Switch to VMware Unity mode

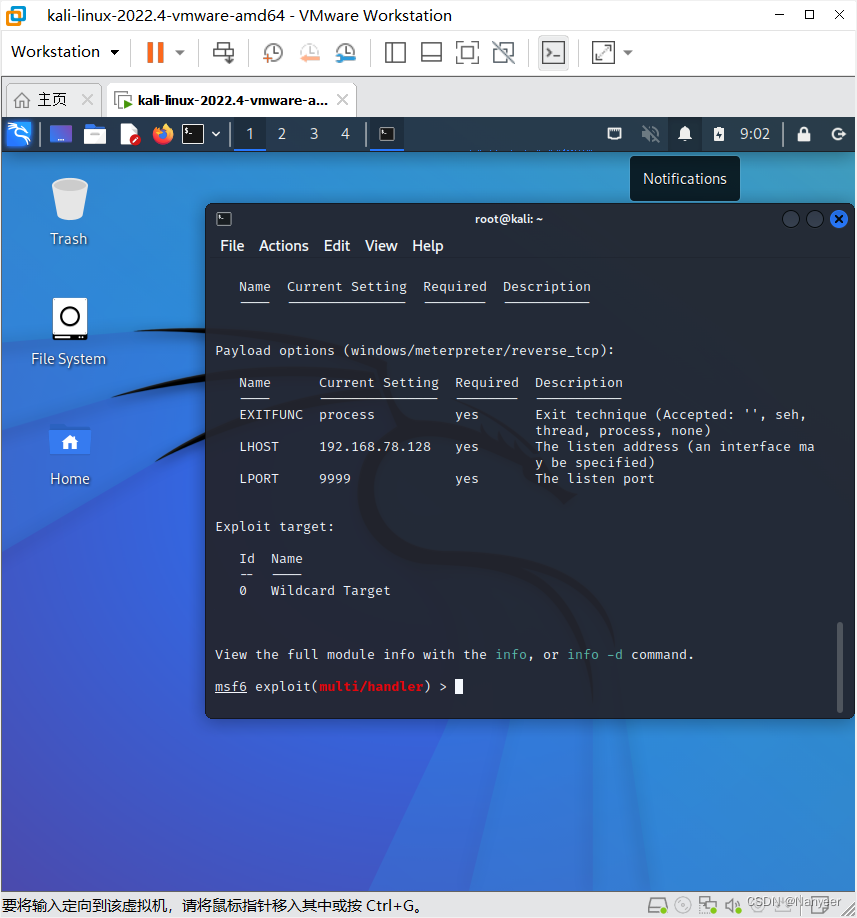(503, 52)
